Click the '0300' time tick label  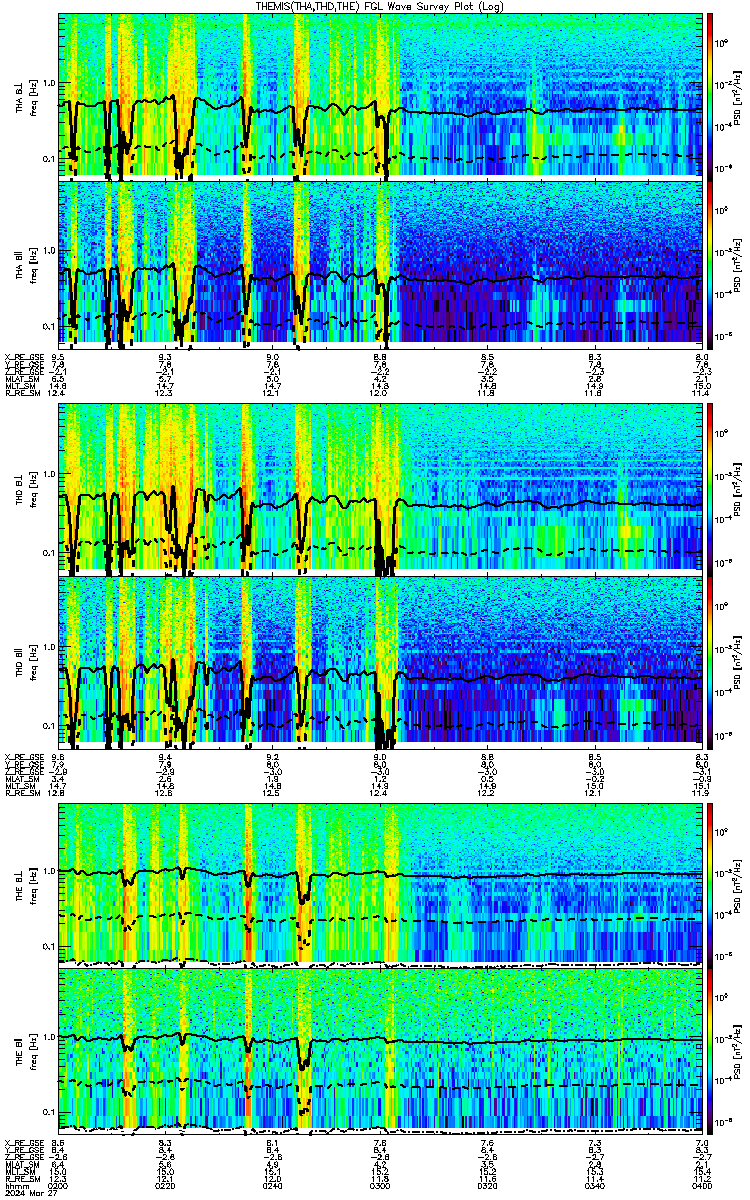point(380,1184)
